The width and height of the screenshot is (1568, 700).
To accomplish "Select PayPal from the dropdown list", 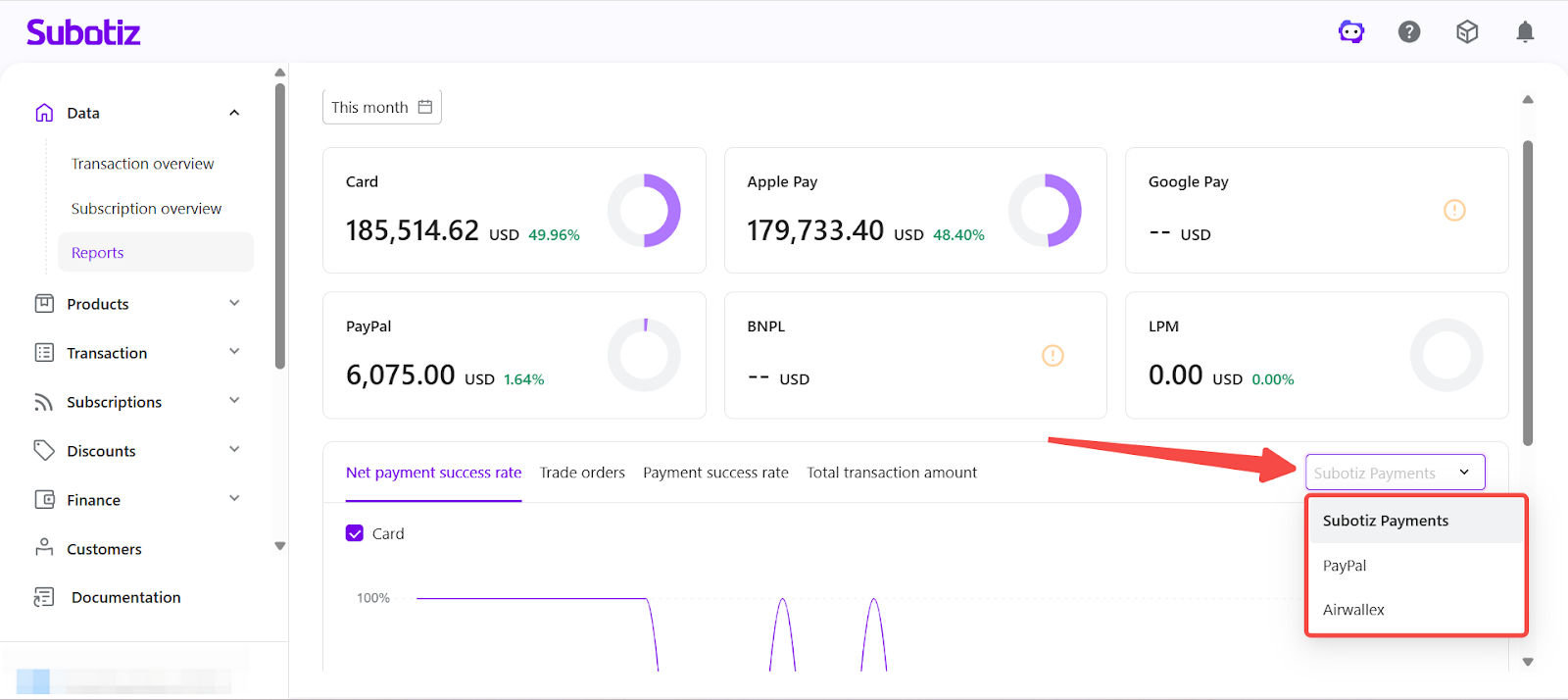I will tap(1345, 566).
